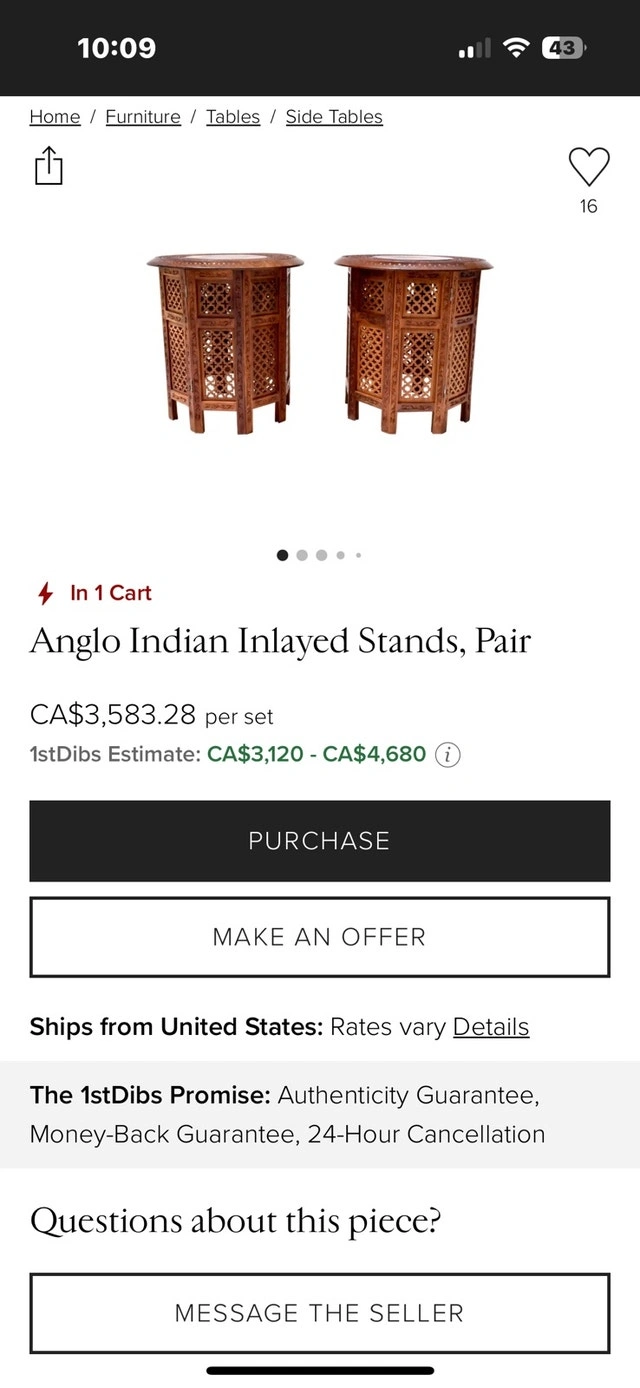This screenshot has height=1388, width=640.
Task: Open shipping Details link
Action: pos(491,1027)
